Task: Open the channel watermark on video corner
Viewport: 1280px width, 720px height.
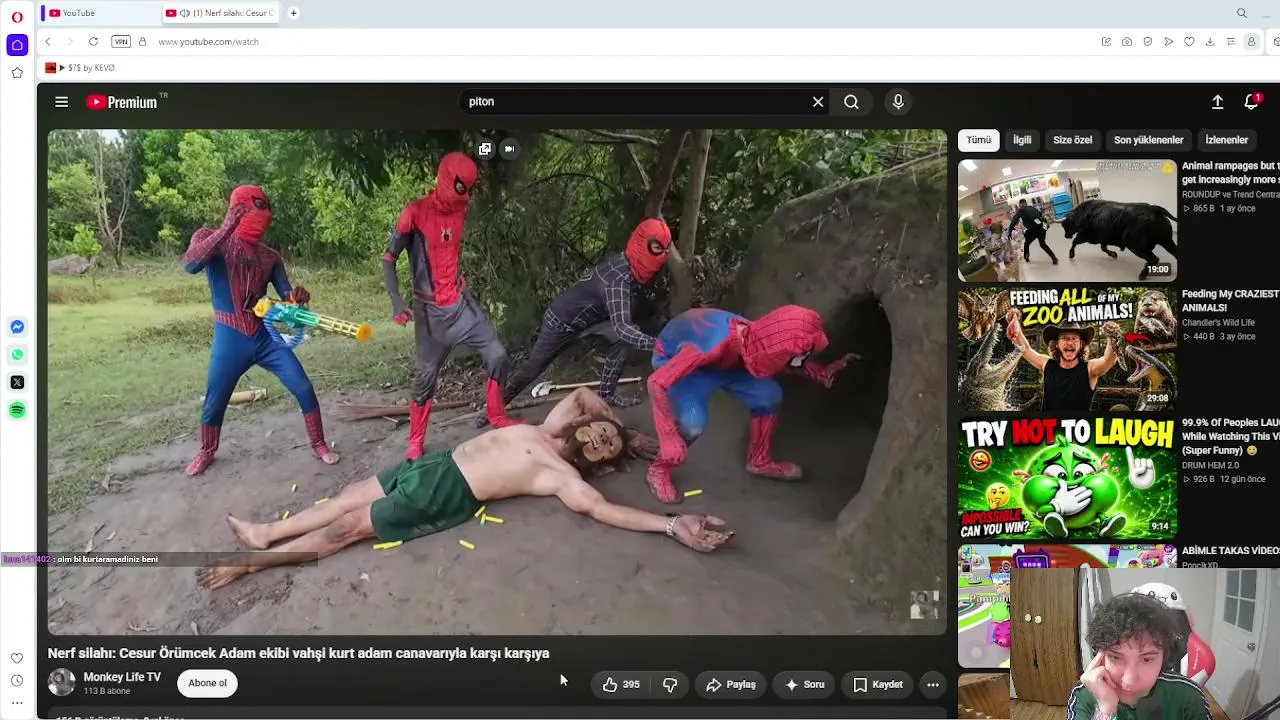Action: [924, 604]
